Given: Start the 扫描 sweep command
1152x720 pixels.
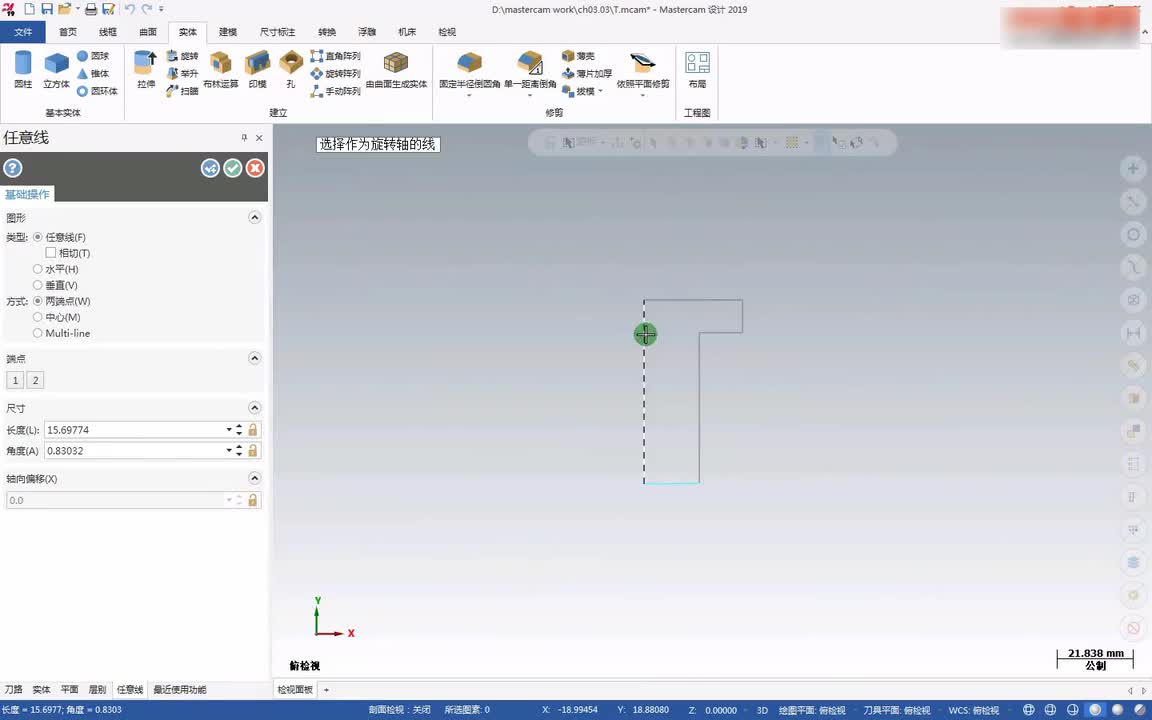Looking at the screenshot, I should (182, 91).
